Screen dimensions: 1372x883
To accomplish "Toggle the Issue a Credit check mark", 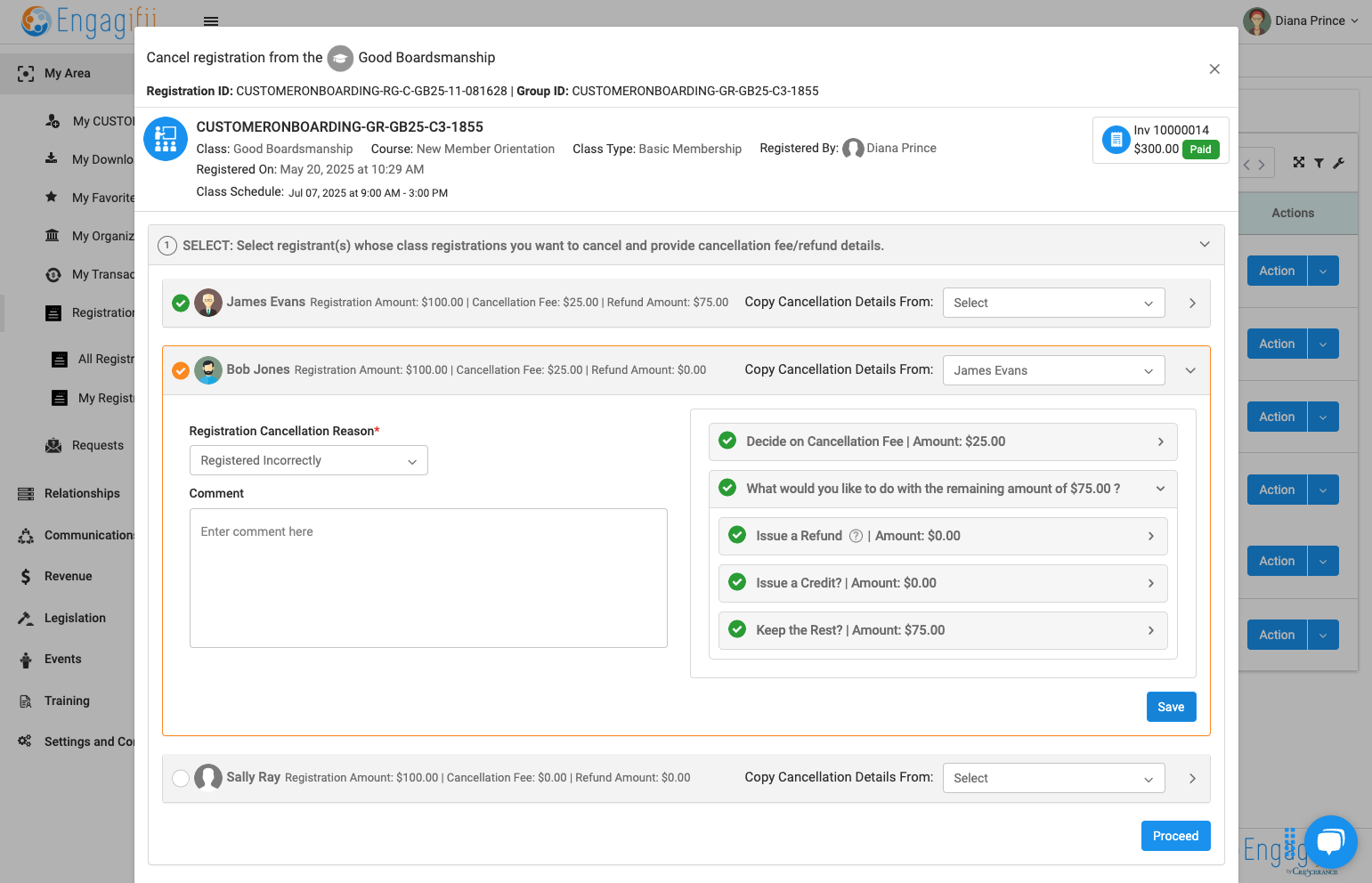I will [737, 582].
